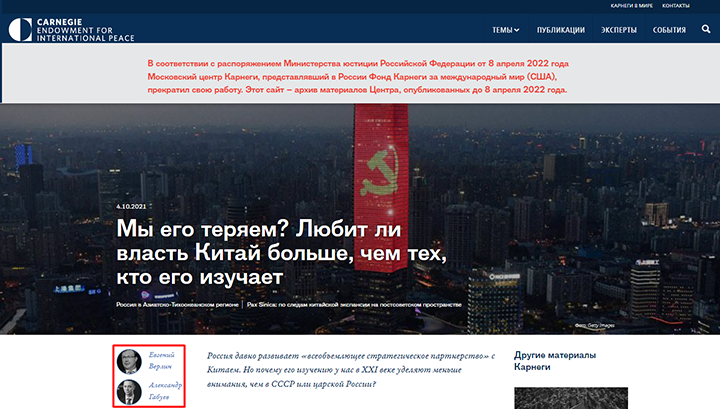720x409 pixels.
Task: Click author name Александр Габуев
Action: [x=167, y=391]
